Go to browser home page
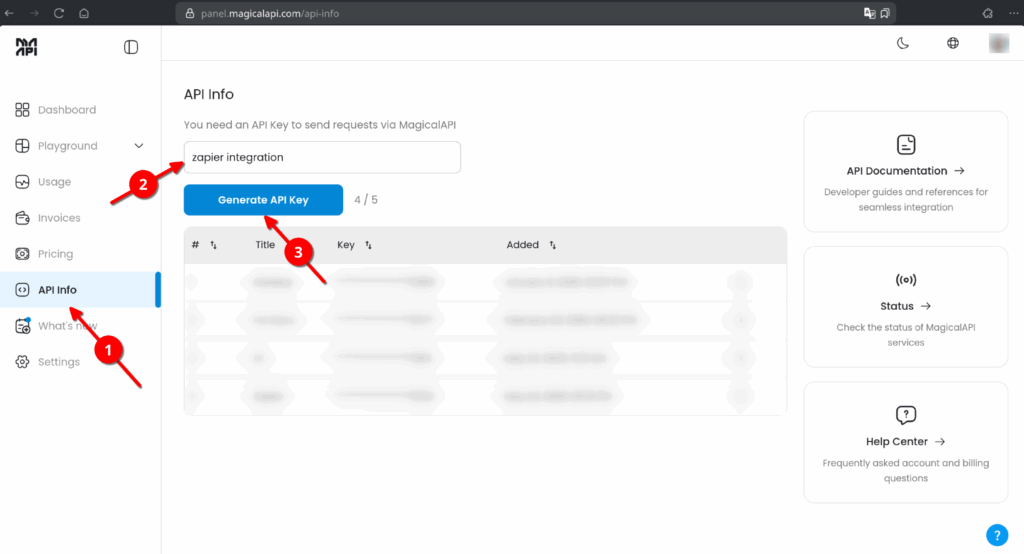1024x554 pixels. (x=84, y=13)
